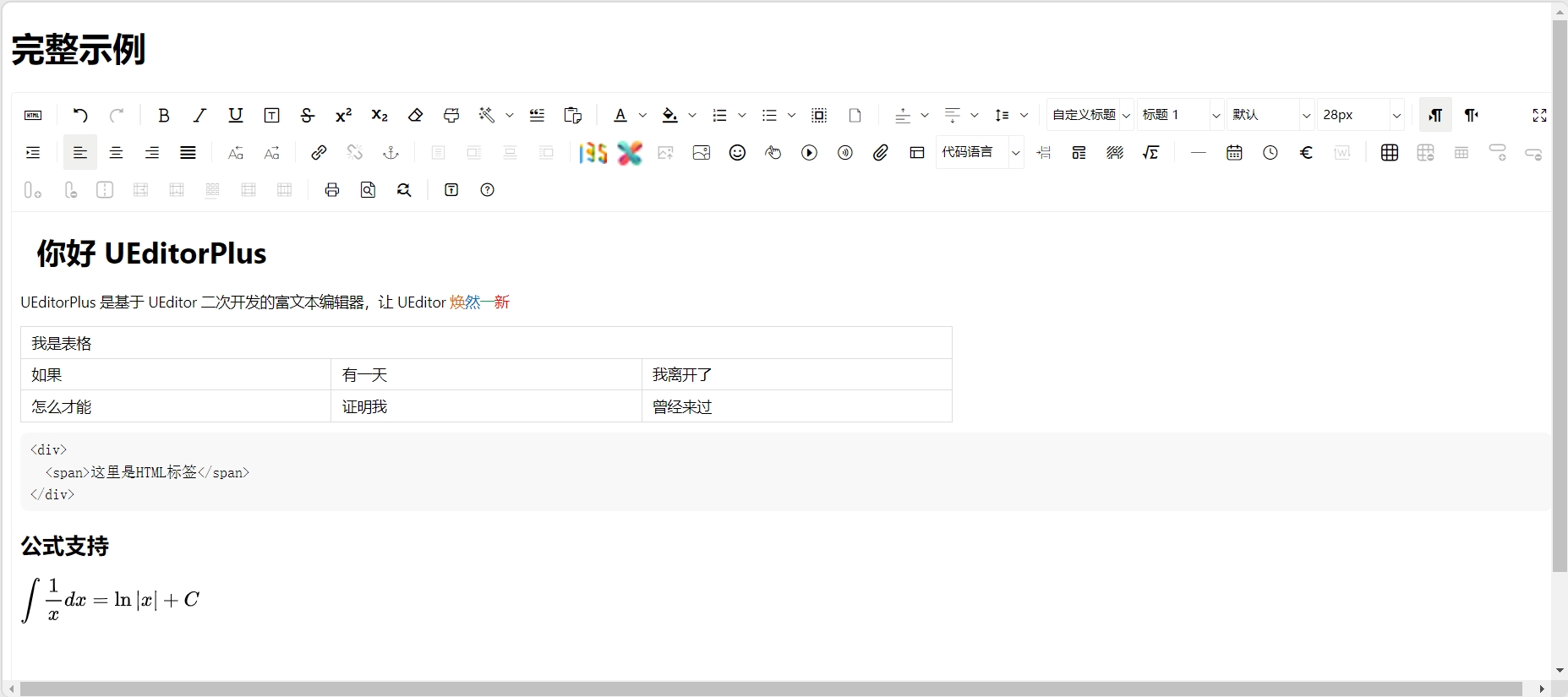This screenshot has height=697, width=1568.
Task: Insert special character with euro icon
Action: (1307, 153)
